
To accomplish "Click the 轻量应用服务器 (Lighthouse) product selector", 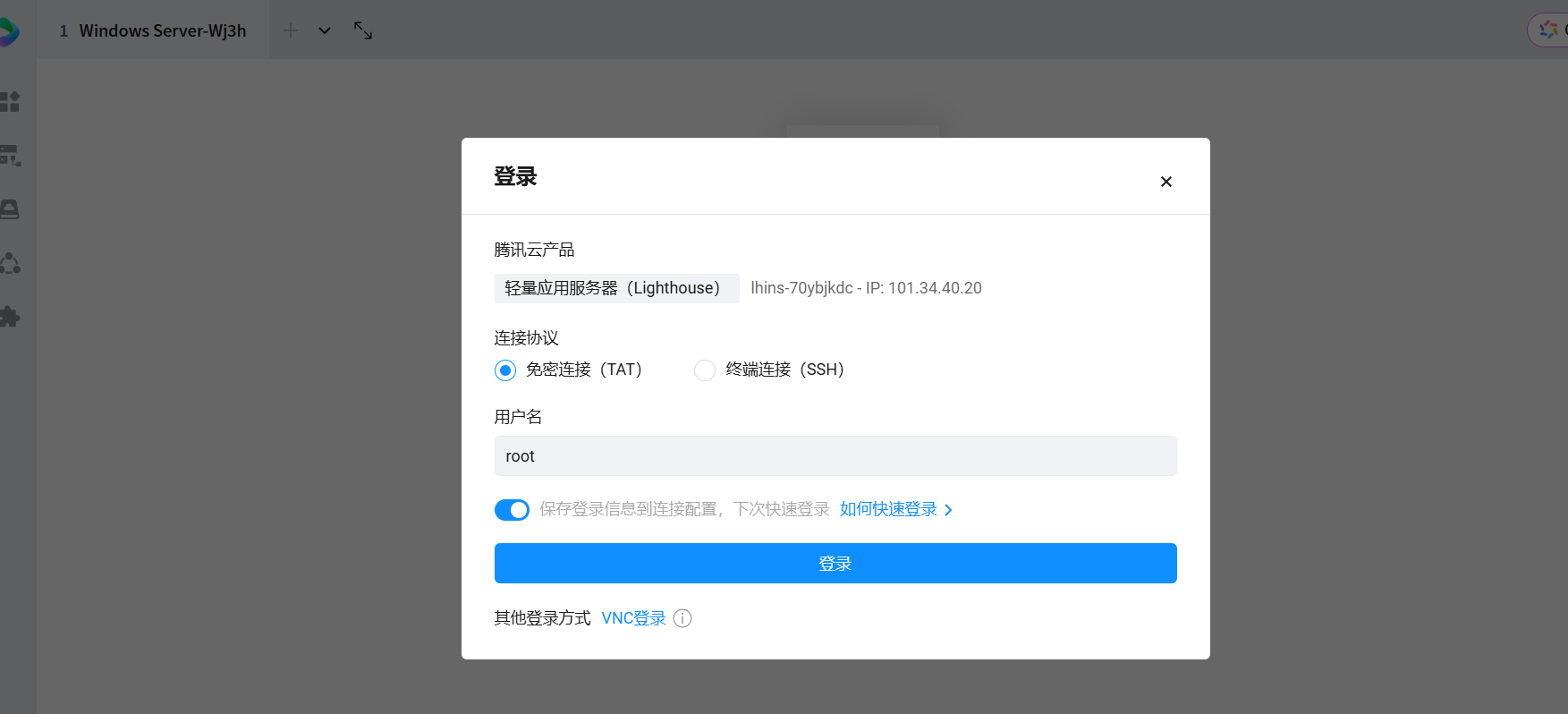I will click(x=616, y=288).
